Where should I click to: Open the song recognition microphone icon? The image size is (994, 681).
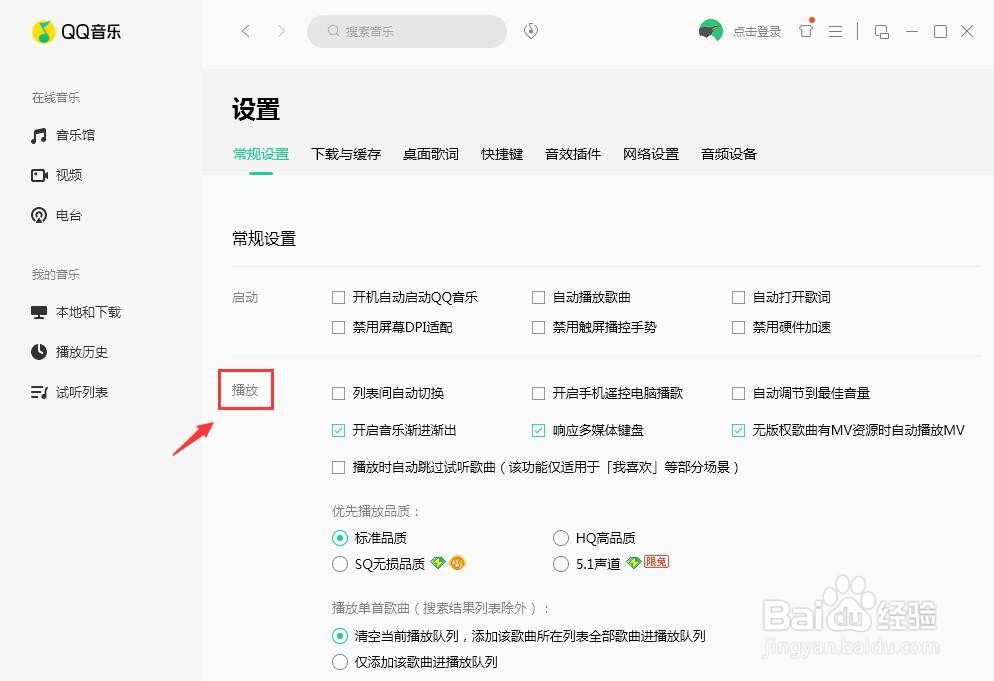(x=531, y=30)
